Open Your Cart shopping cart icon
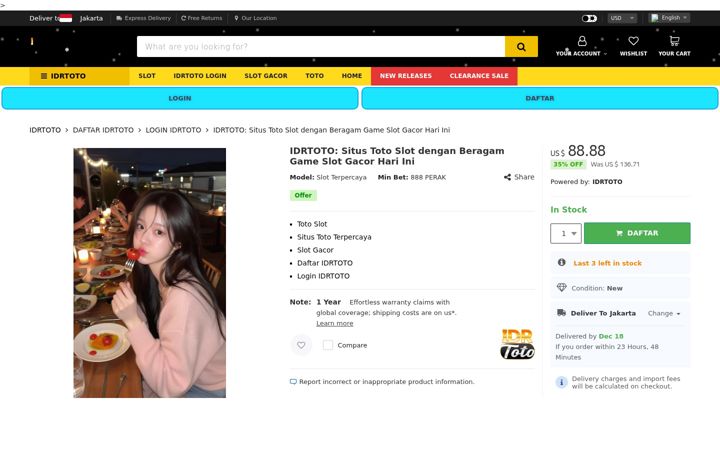The width and height of the screenshot is (720, 450). pos(674,41)
